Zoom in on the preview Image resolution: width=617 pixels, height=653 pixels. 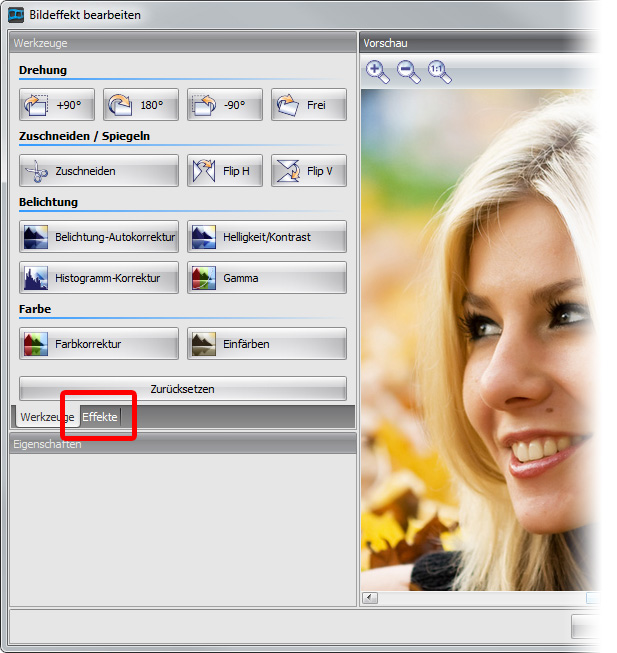[x=377, y=71]
